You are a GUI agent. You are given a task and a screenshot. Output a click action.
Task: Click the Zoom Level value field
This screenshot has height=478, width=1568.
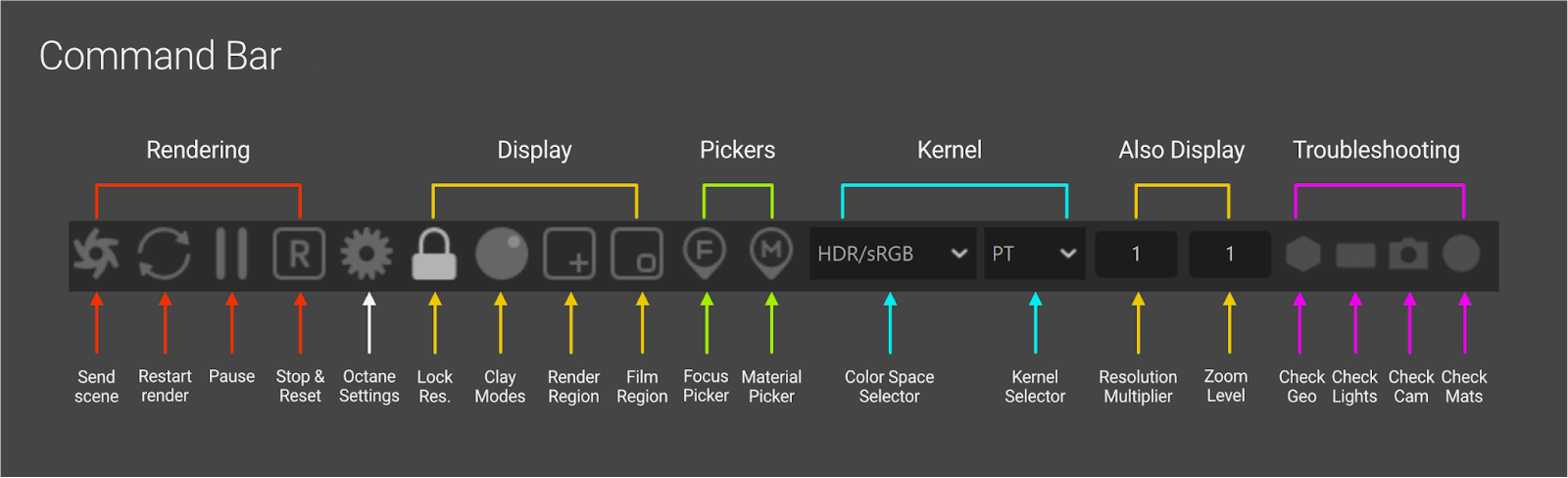[x=1230, y=254]
